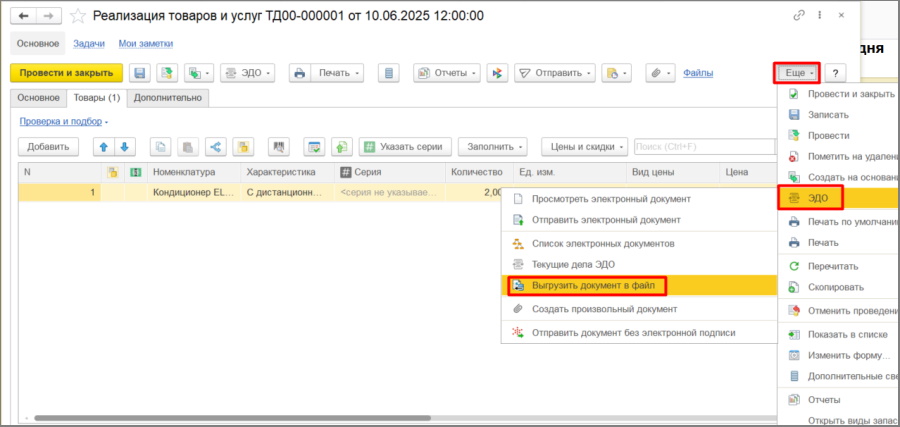This screenshot has height=427, width=900.
Task: Select Выгрузить документ в файл menu item
Action: [639, 285]
